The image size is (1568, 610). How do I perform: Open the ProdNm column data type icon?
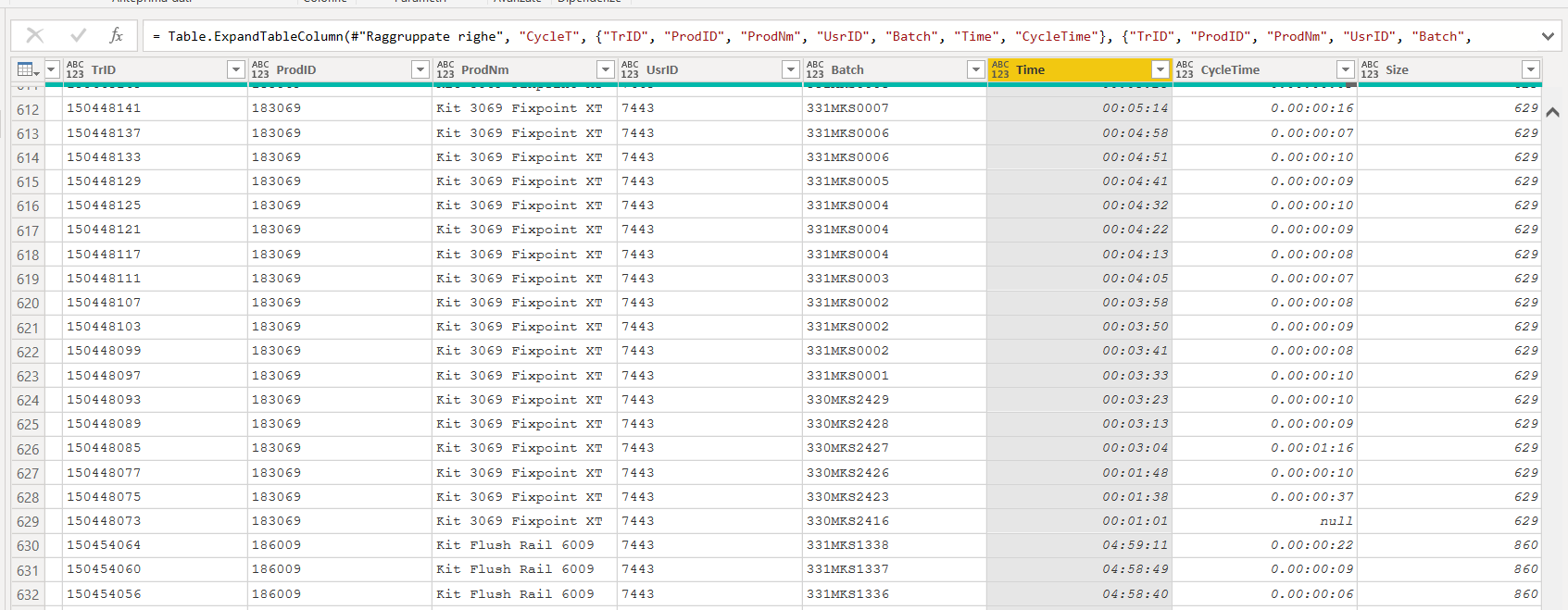point(445,69)
